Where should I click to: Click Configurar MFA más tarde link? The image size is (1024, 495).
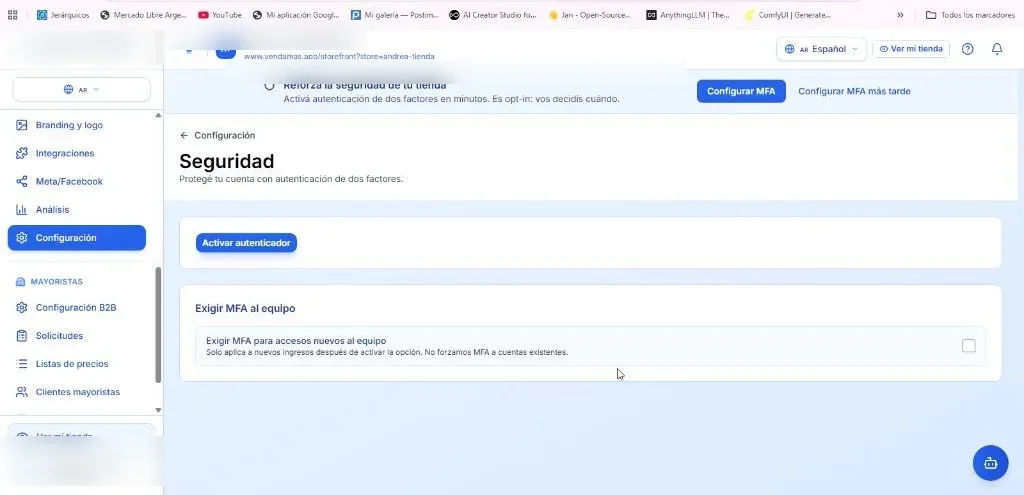point(854,91)
